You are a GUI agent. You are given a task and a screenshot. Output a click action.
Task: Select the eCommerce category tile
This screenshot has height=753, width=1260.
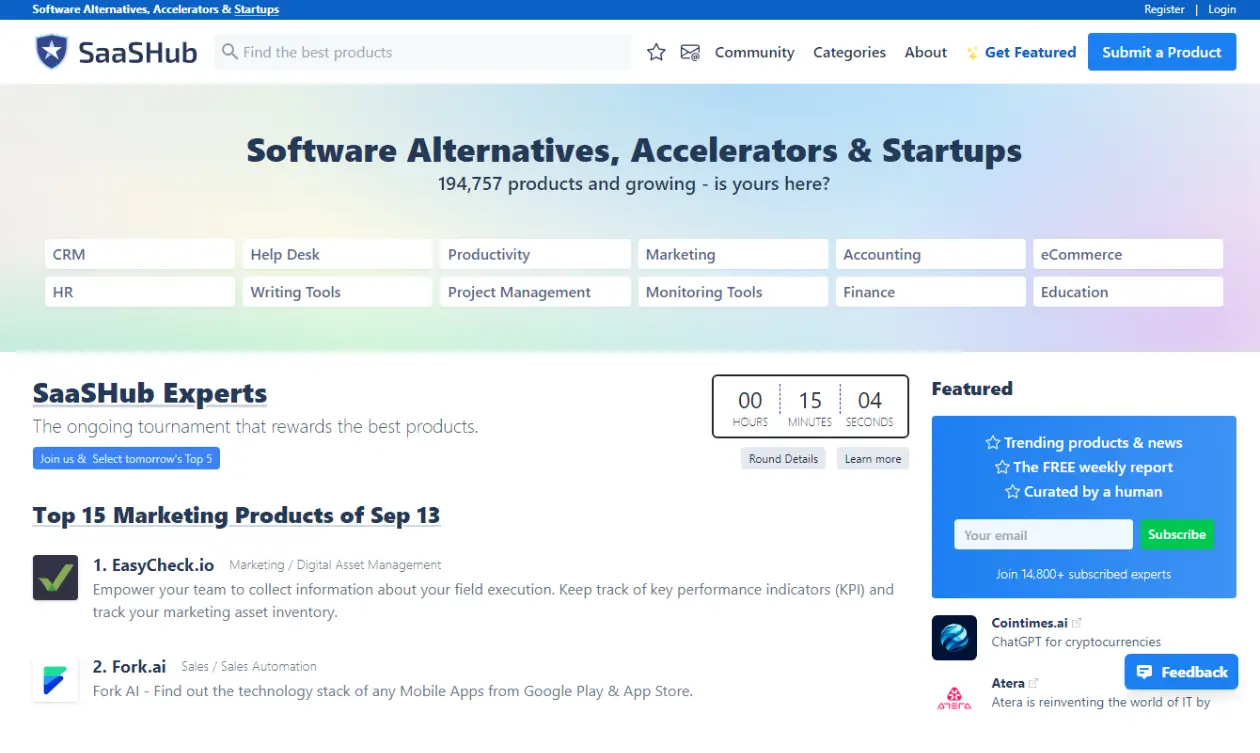click(1128, 254)
